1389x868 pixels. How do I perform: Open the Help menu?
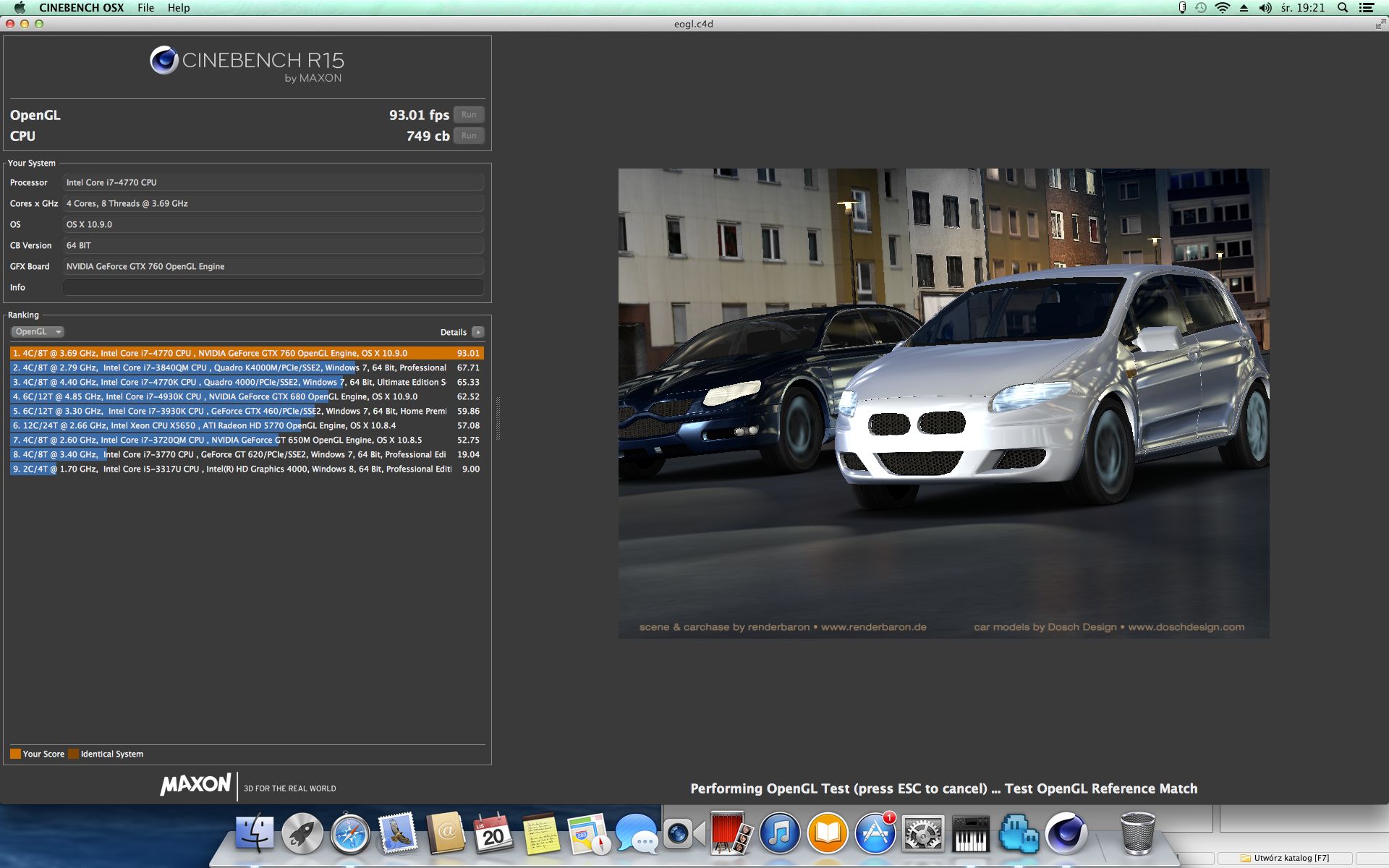click(179, 8)
